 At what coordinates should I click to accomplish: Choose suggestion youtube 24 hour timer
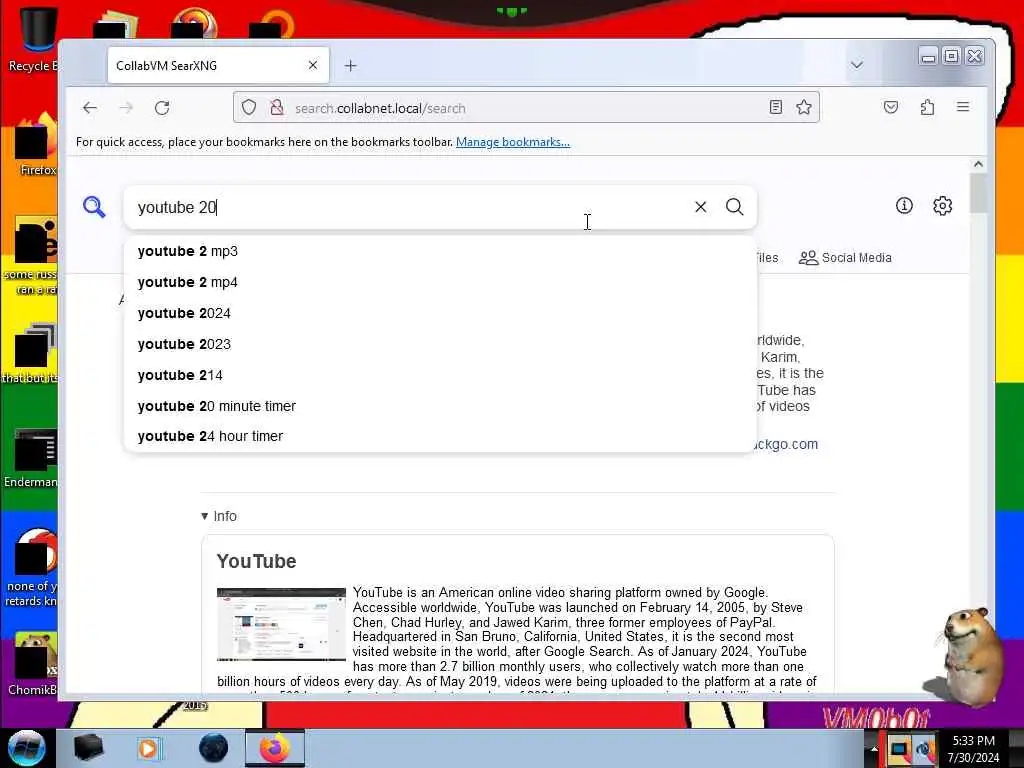[x=440, y=436]
